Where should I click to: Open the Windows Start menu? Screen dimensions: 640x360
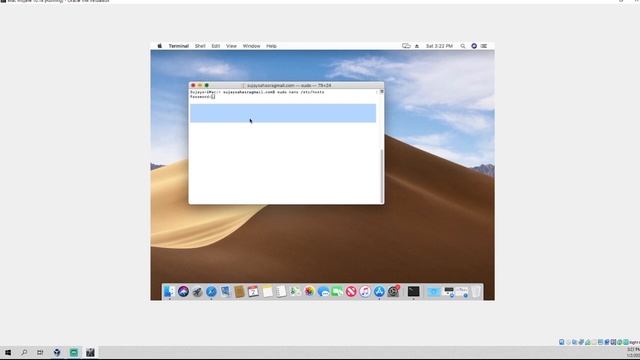pyautogui.click(x=8, y=352)
